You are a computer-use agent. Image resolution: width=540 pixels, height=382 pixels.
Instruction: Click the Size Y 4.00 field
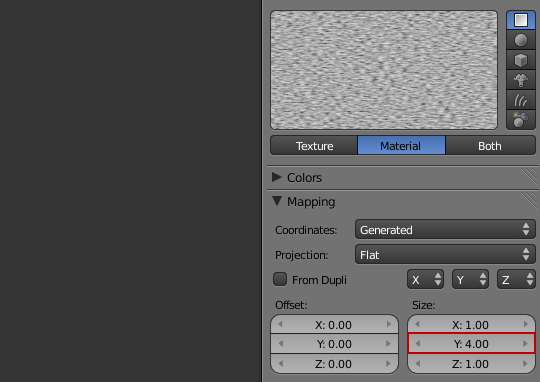pos(471,344)
